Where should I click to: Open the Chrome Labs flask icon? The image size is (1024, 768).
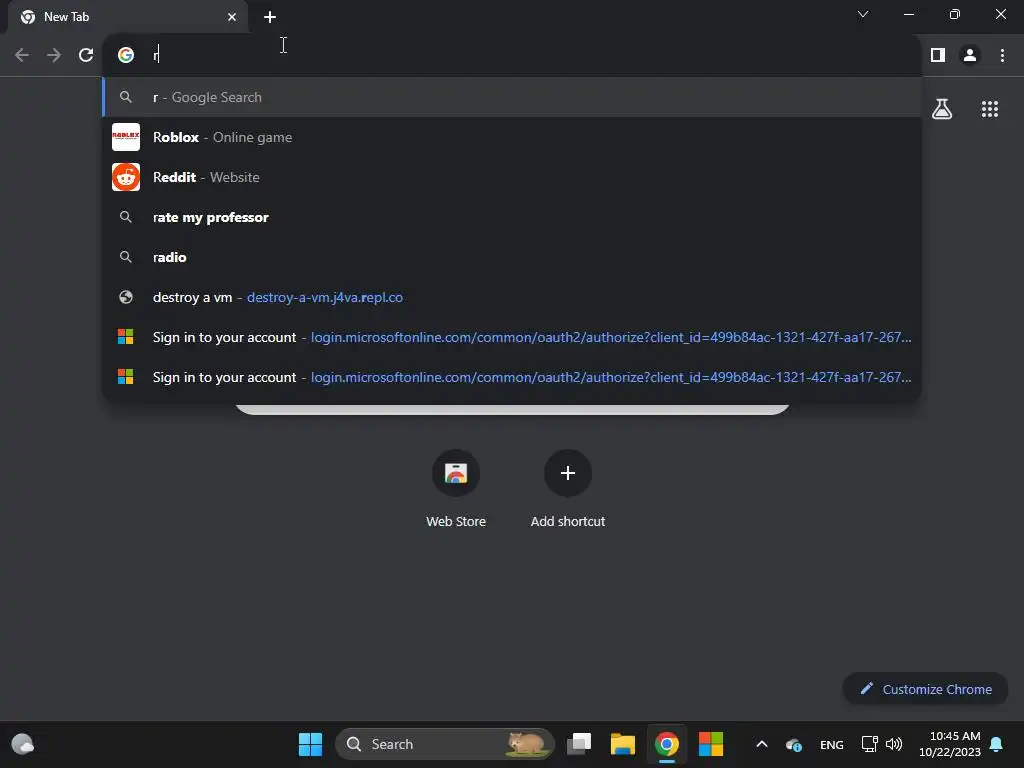click(x=942, y=109)
